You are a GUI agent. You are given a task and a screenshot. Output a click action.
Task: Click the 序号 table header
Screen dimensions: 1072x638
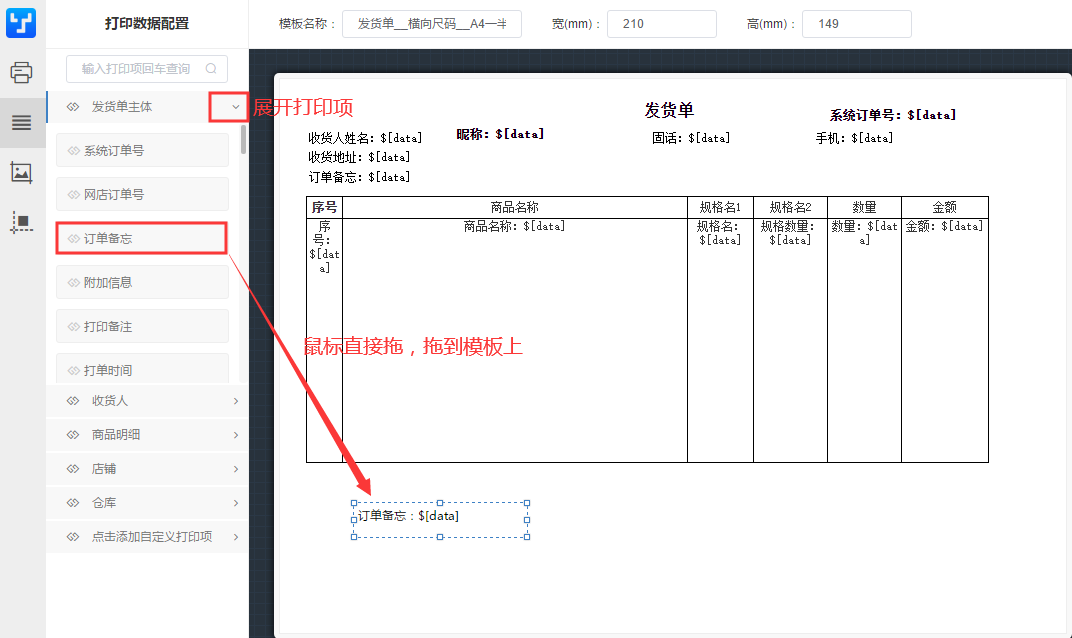tap(324, 207)
